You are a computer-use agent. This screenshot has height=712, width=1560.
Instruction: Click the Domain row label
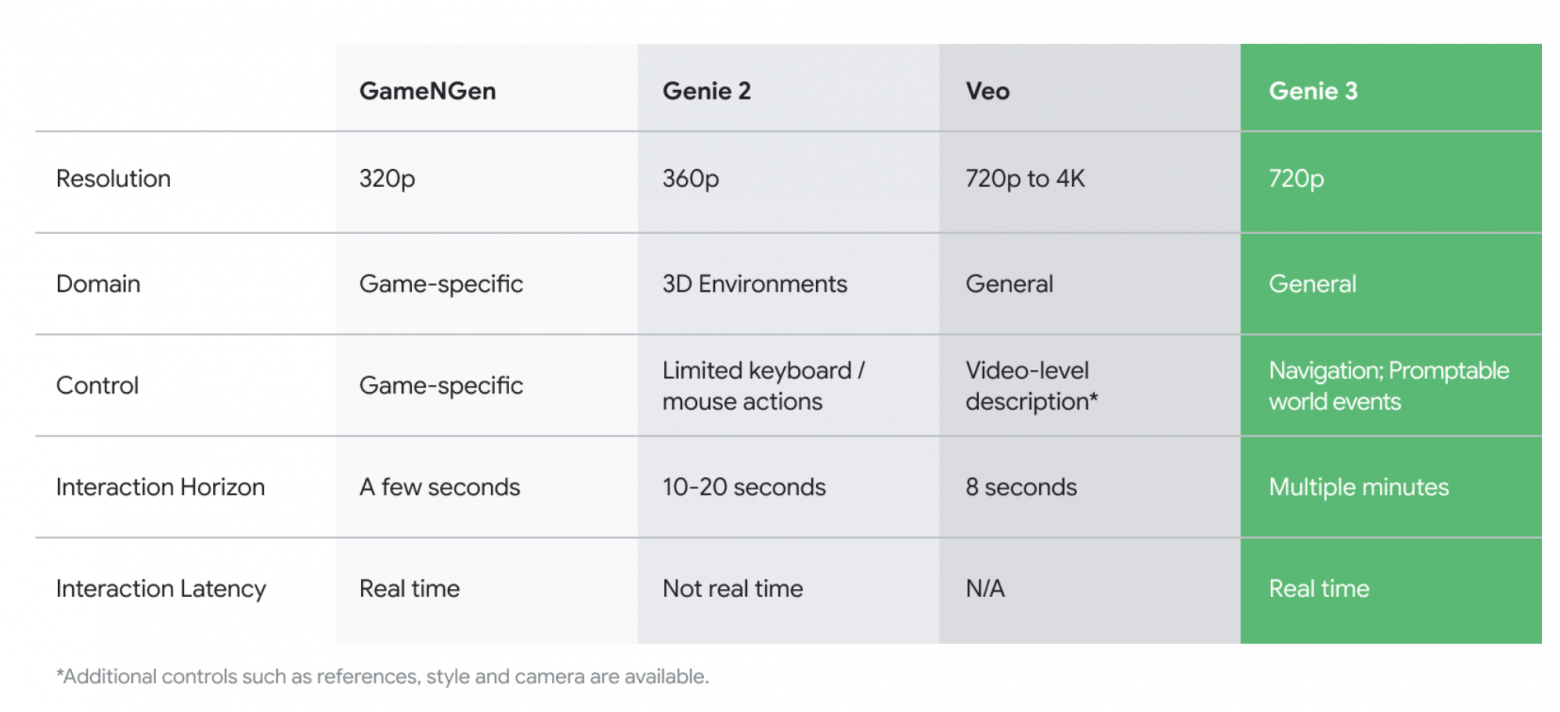point(98,284)
